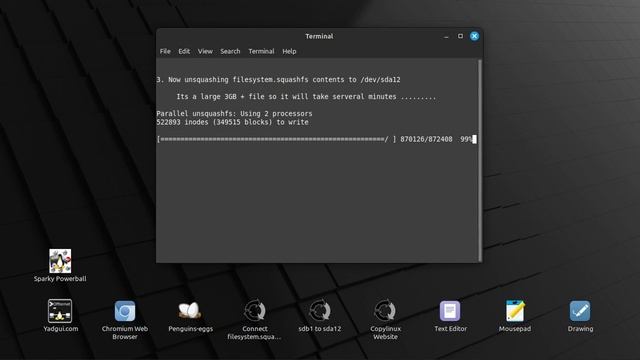This screenshot has width=640, height=360.
Task: Open the Terminal menu in menu bar
Action: pyautogui.click(x=261, y=51)
